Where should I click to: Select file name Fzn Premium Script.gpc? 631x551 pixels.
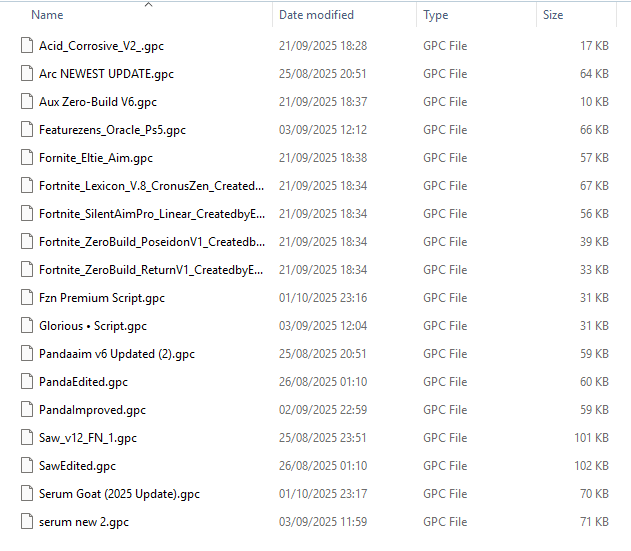point(102,298)
